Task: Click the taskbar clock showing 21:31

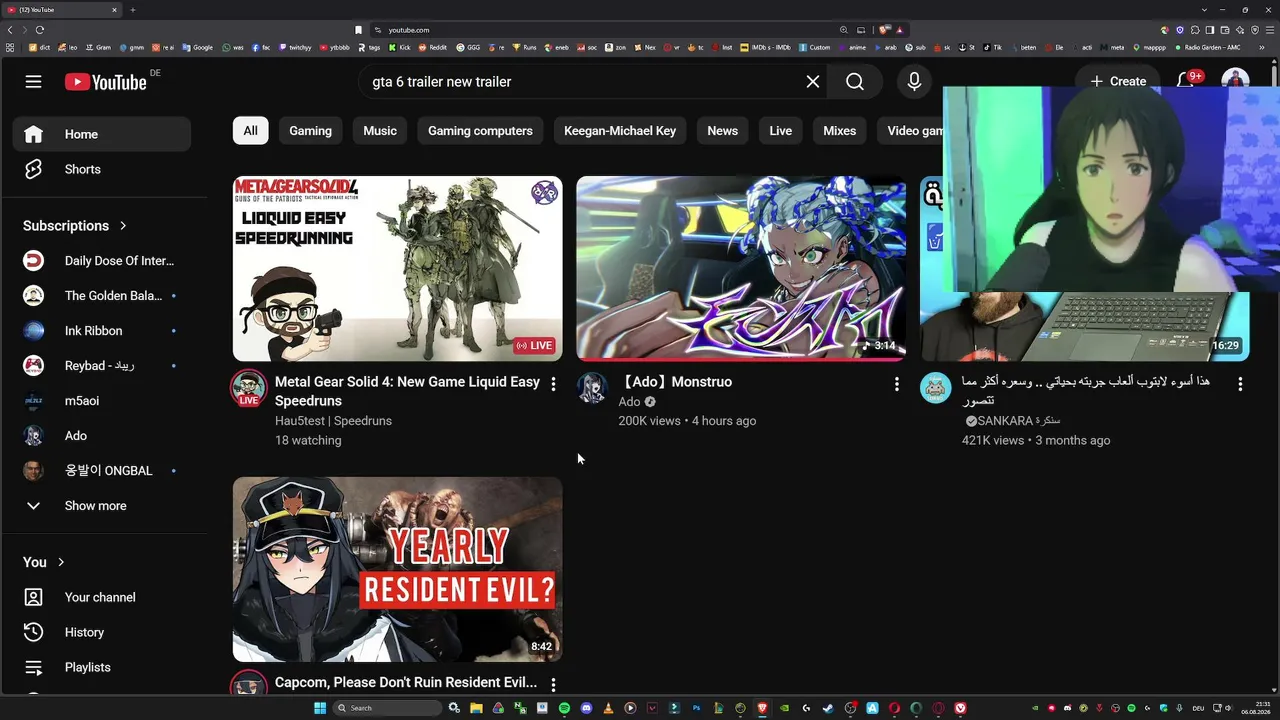Action: [1255, 708]
